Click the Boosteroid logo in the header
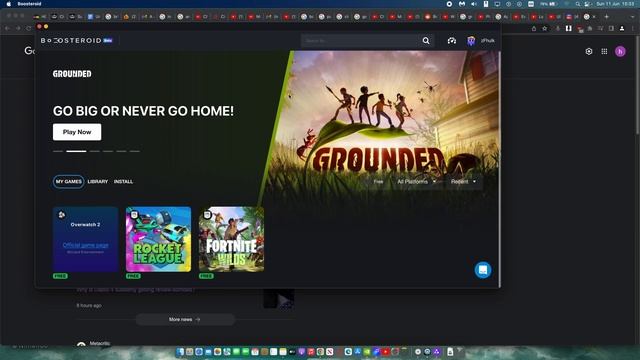The width and height of the screenshot is (640, 360). 76,40
